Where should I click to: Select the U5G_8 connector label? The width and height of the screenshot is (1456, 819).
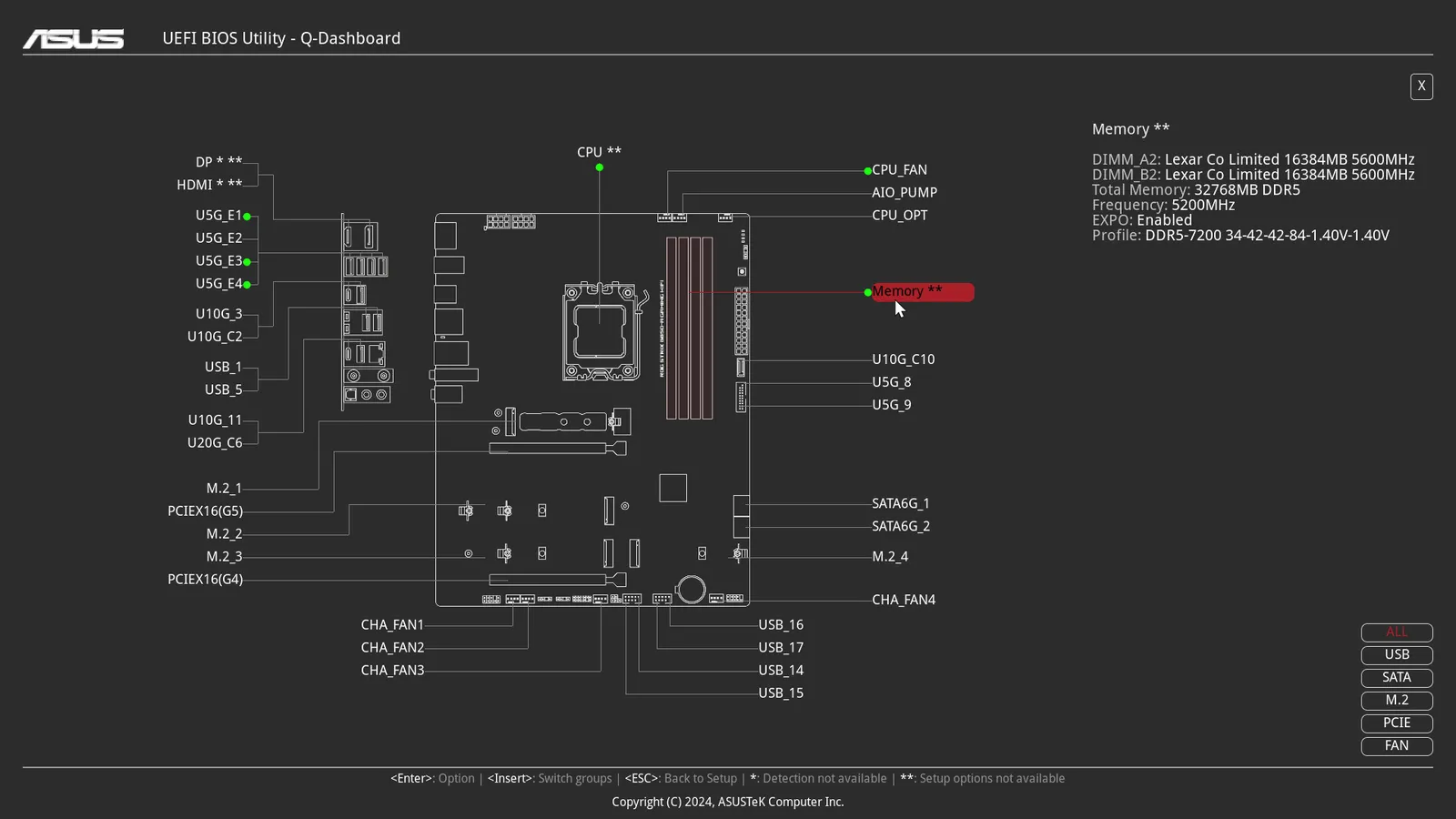[x=892, y=382]
